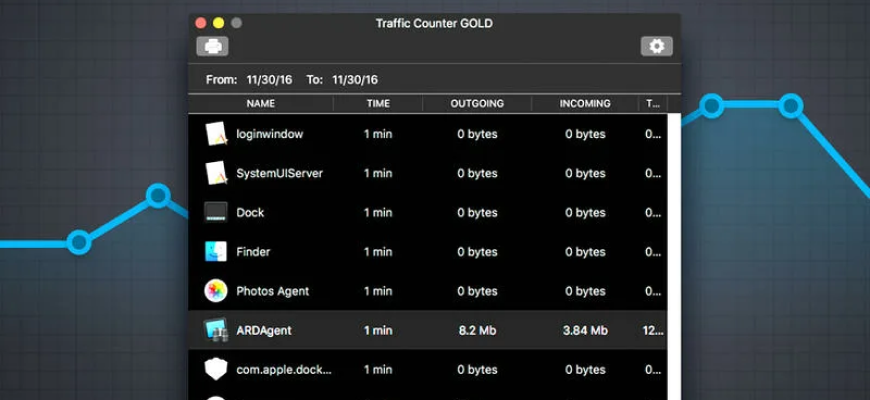Click the SystemUIServer app icon

pos(216,173)
